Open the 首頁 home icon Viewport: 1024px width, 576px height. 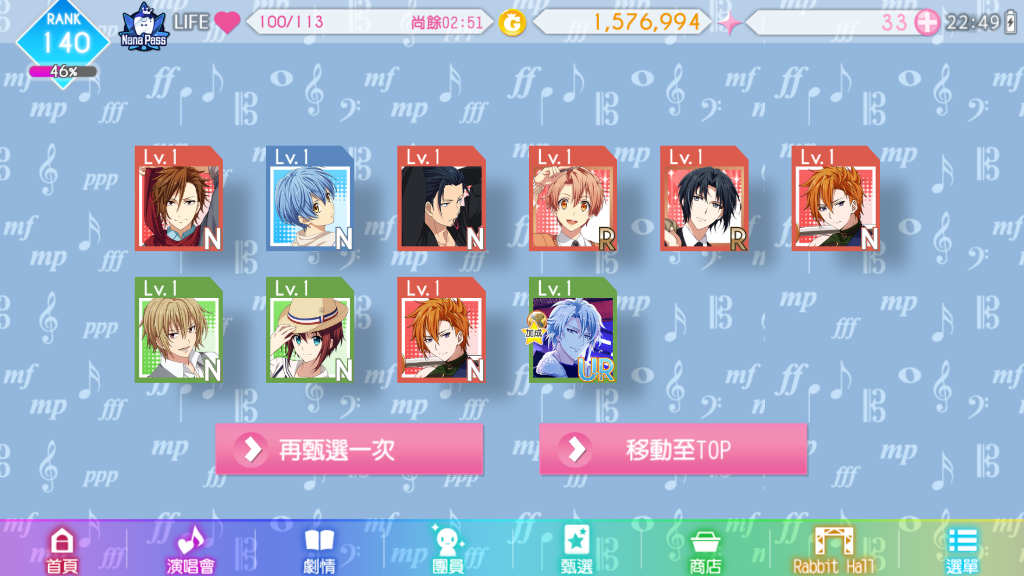tap(62, 550)
